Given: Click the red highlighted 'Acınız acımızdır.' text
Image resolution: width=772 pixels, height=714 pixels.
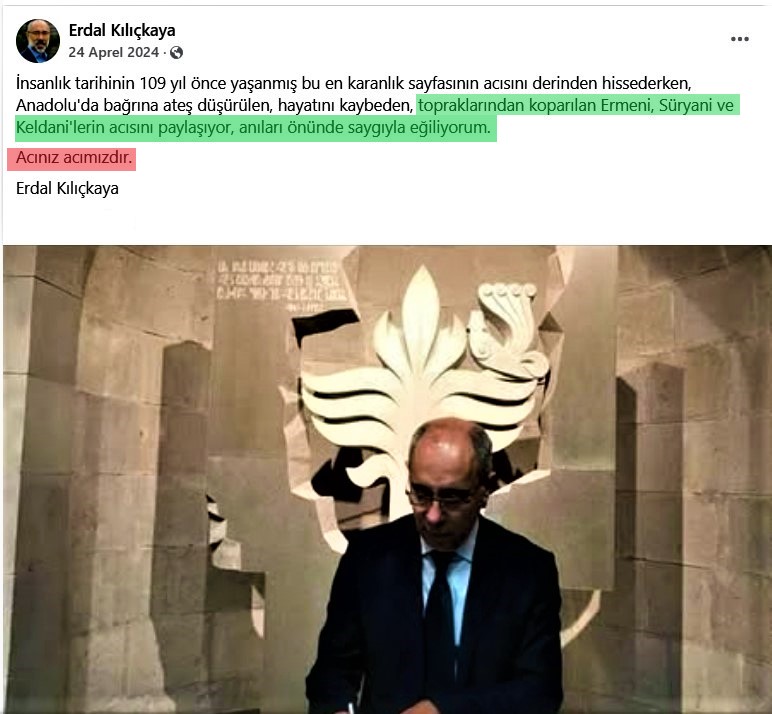Looking at the screenshot, I should [72, 158].
